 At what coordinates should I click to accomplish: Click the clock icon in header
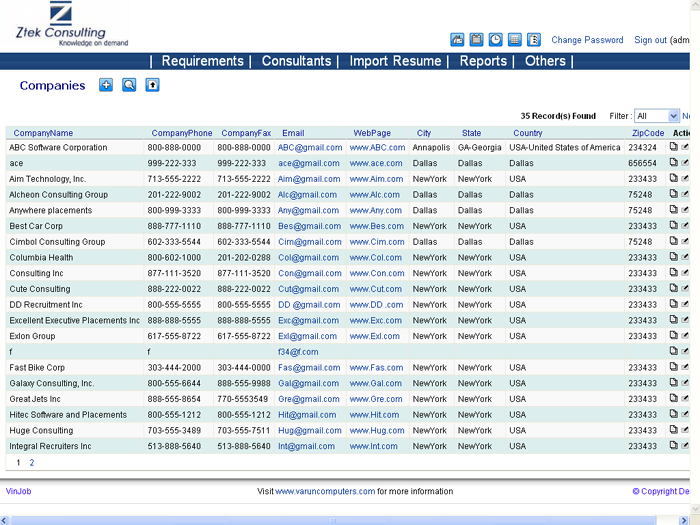(496, 40)
